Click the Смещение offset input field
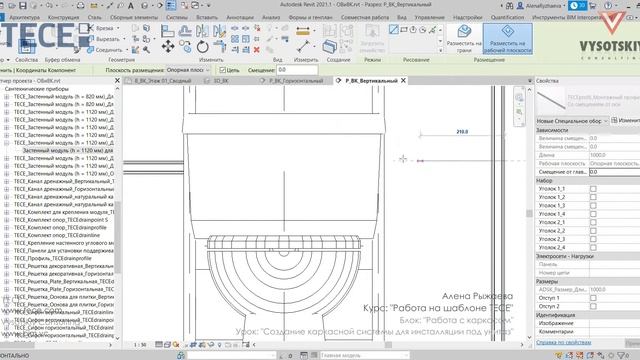This screenshot has height=360, width=640. coord(297,70)
